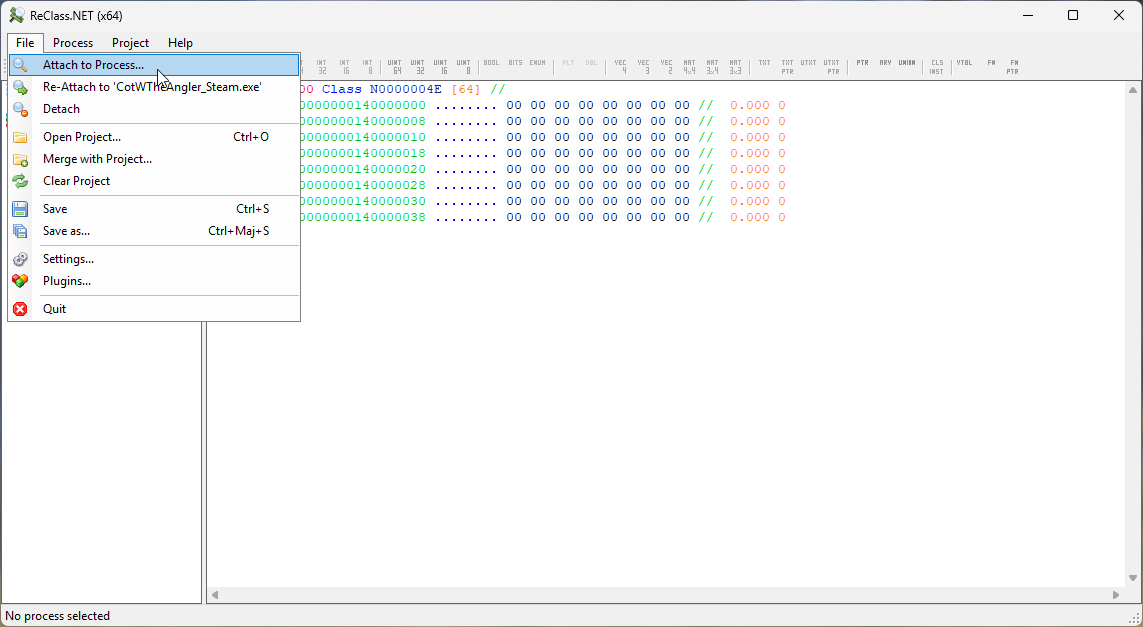This screenshot has height=627, width=1143.
Task: Choose the TXT text type
Action: 764,63
